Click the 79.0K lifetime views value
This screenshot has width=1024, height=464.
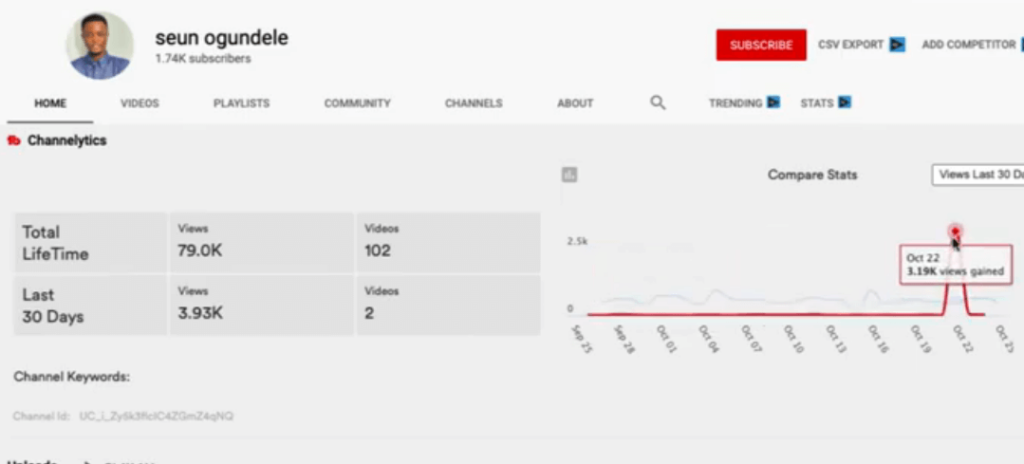point(200,250)
